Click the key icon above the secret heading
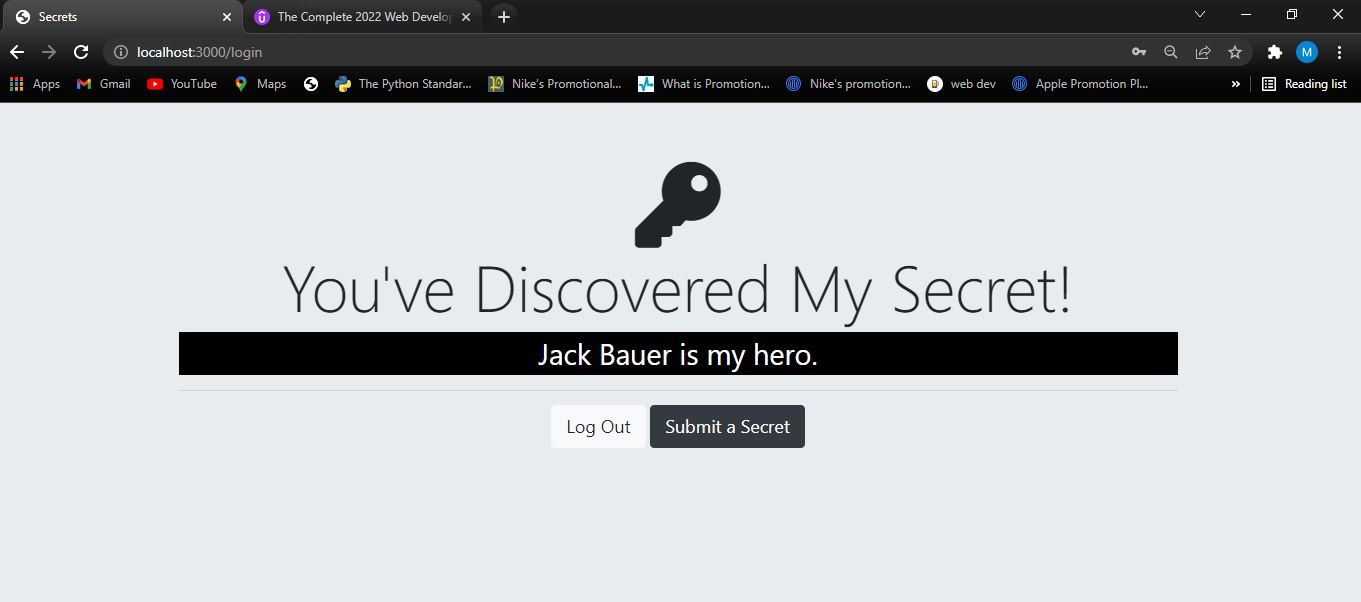Viewport: 1361px width, 602px height. [x=677, y=205]
